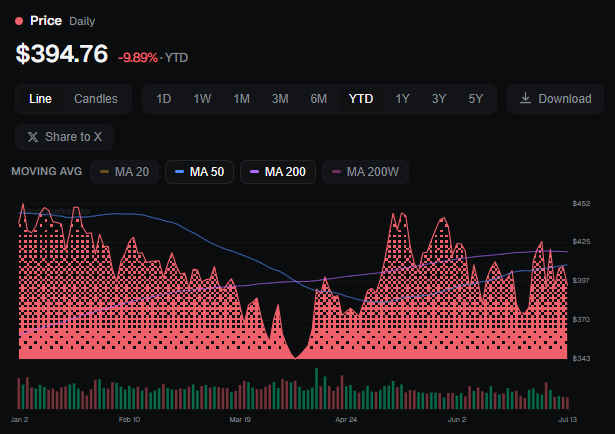Click the $394.76 price value
This screenshot has height=434, width=615.
click(62, 54)
